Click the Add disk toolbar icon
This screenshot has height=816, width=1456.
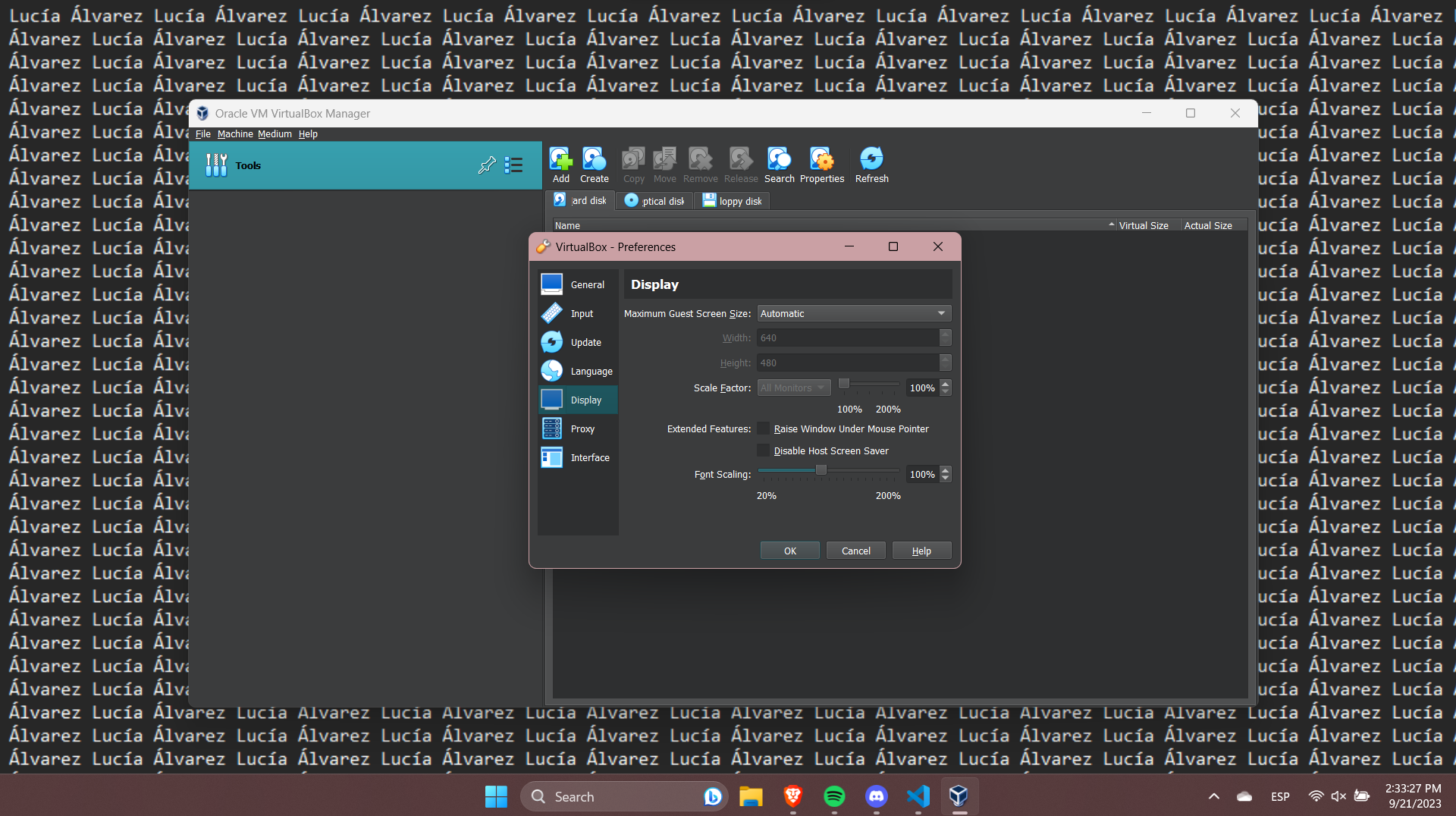(x=560, y=165)
